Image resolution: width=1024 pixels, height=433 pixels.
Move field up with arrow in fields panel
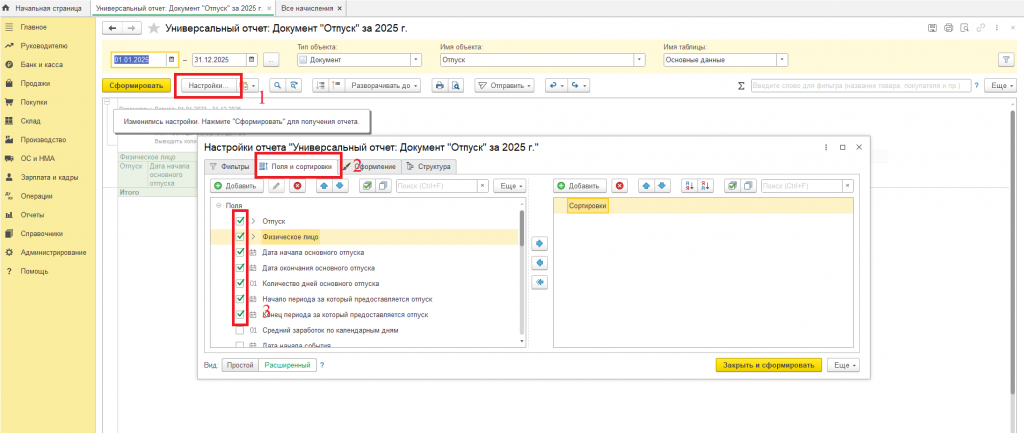pyautogui.click(x=326, y=186)
